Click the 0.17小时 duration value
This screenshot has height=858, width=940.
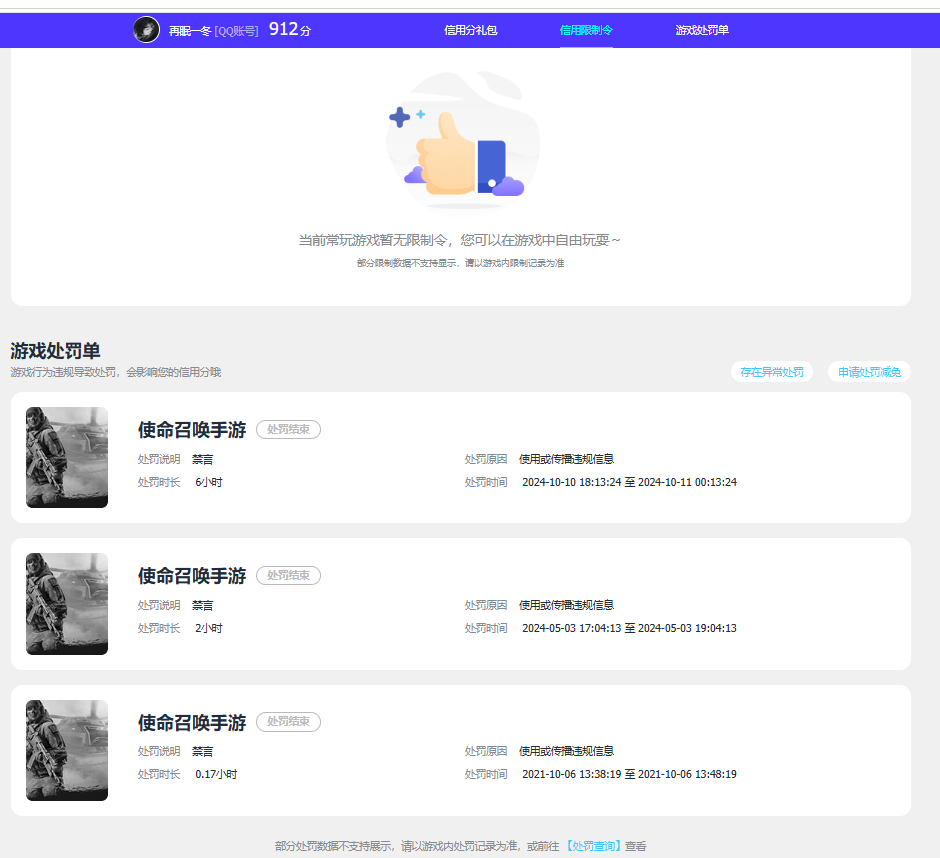pos(216,774)
